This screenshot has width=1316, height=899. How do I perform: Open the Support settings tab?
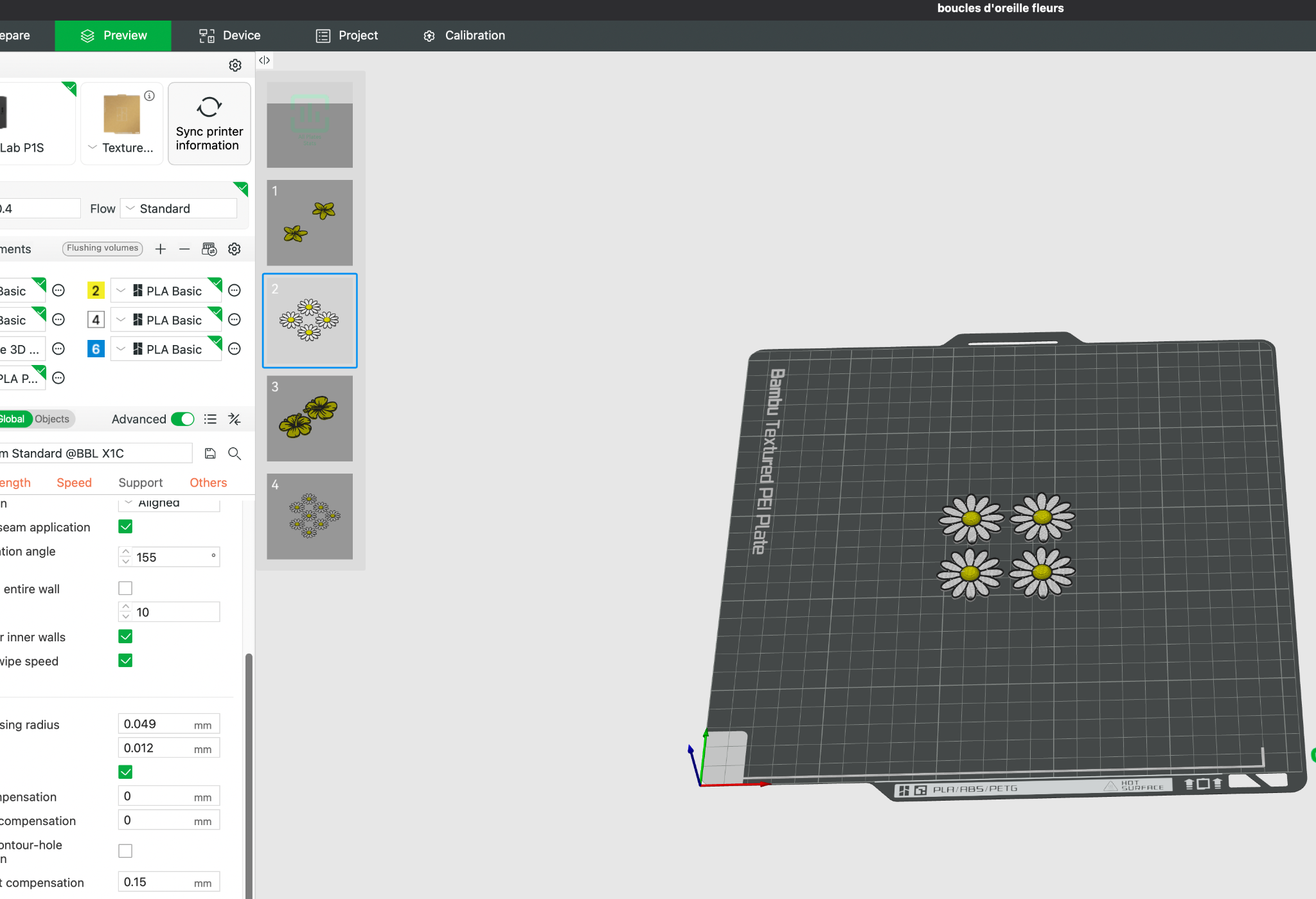click(140, 483)
